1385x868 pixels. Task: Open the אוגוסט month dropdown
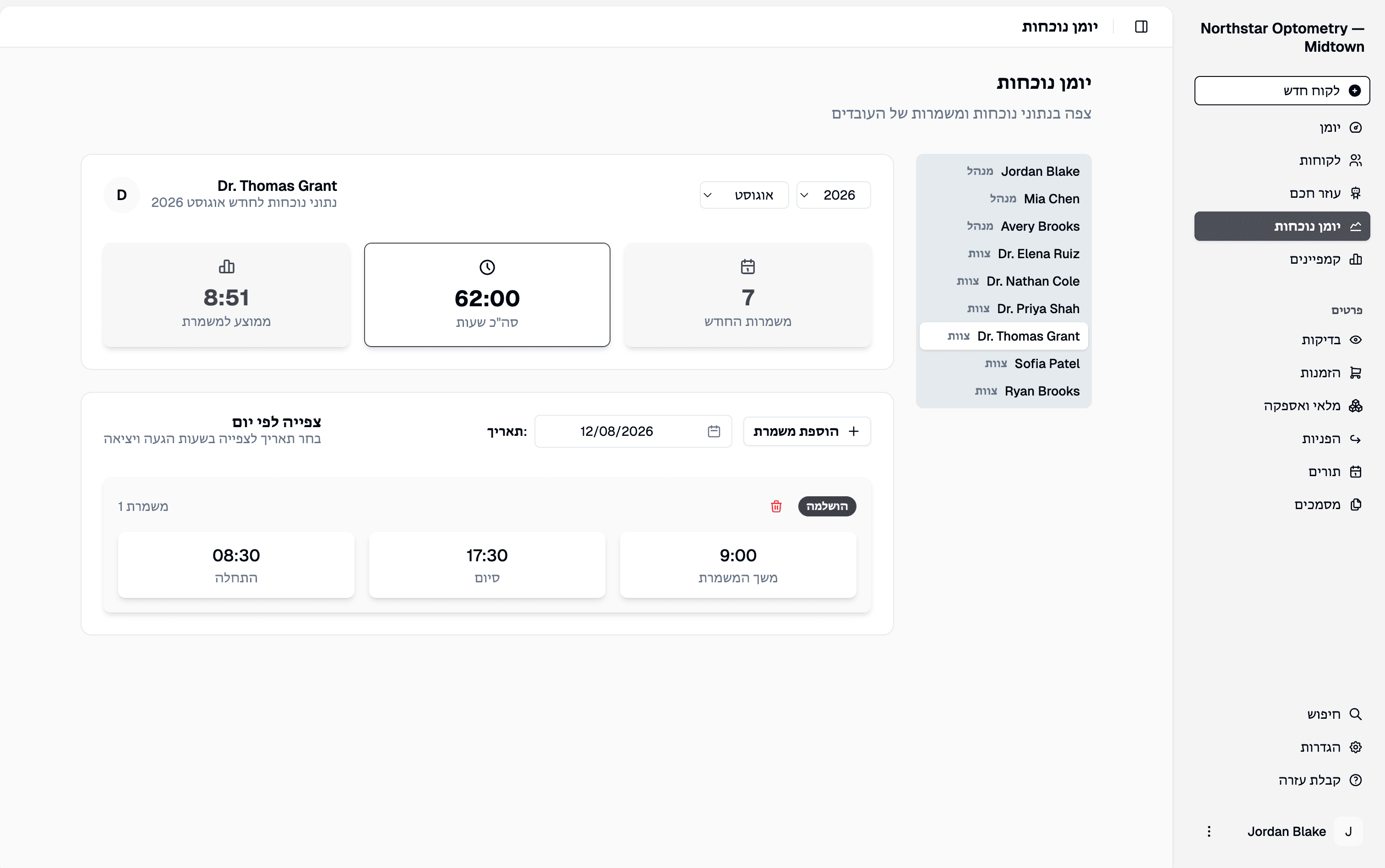[744, 195]
